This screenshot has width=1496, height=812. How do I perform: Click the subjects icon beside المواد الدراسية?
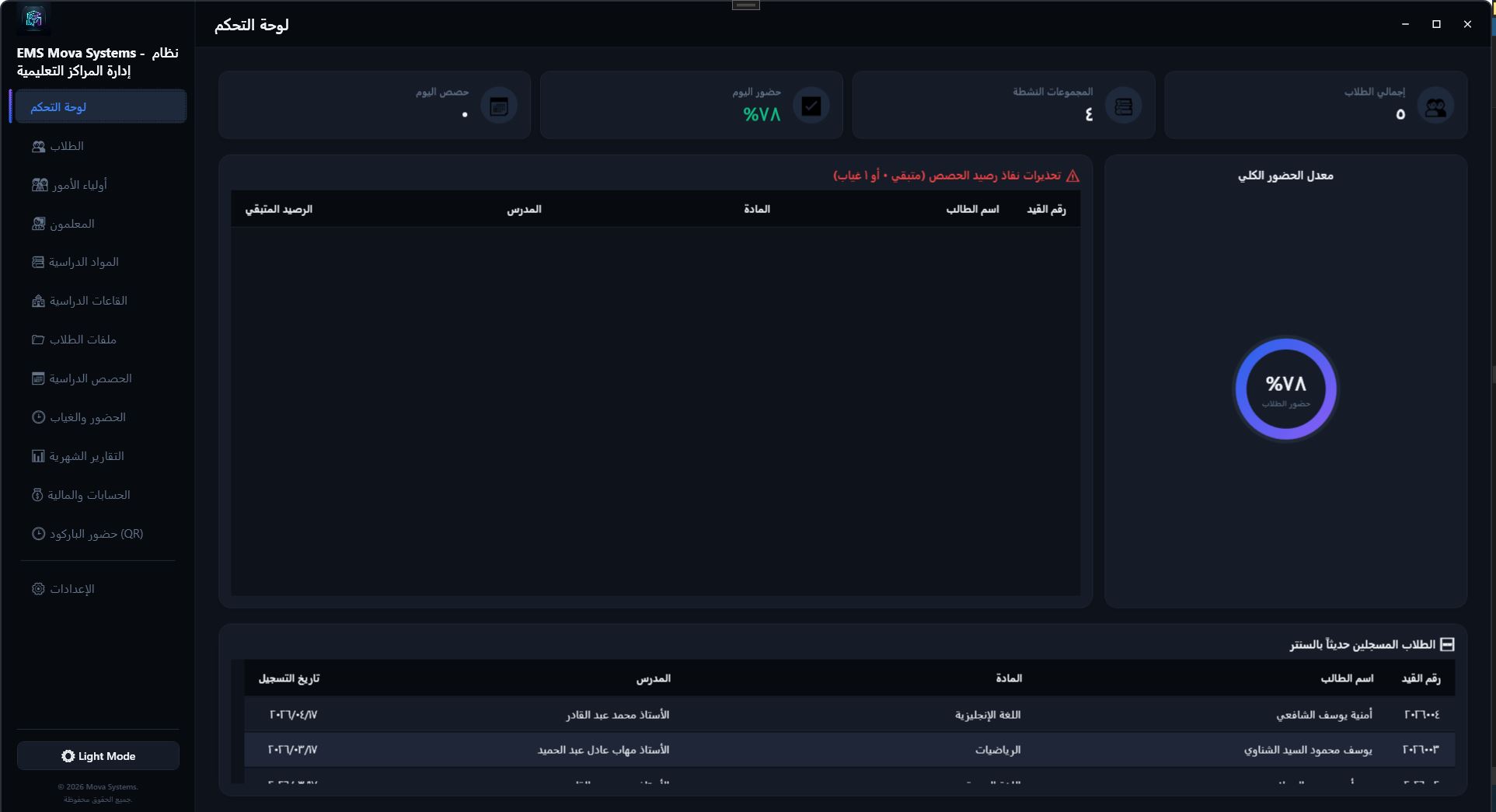point(38,262)
